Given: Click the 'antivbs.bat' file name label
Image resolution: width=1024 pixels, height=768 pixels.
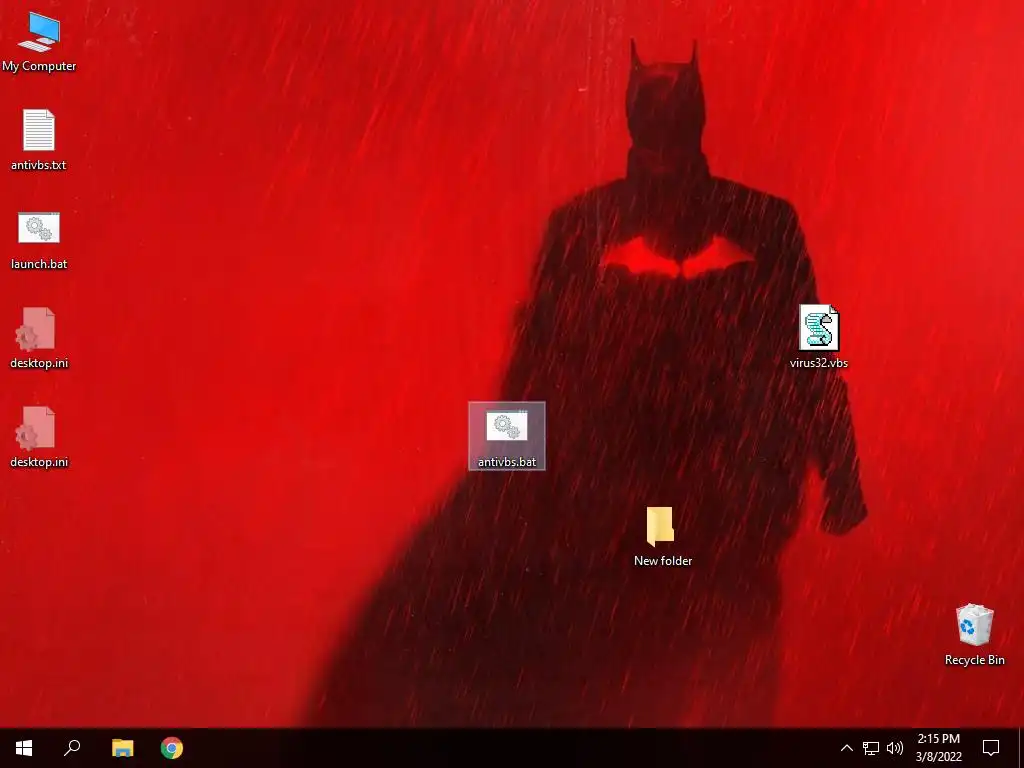Looking at the screenshot, I should 507,462.
